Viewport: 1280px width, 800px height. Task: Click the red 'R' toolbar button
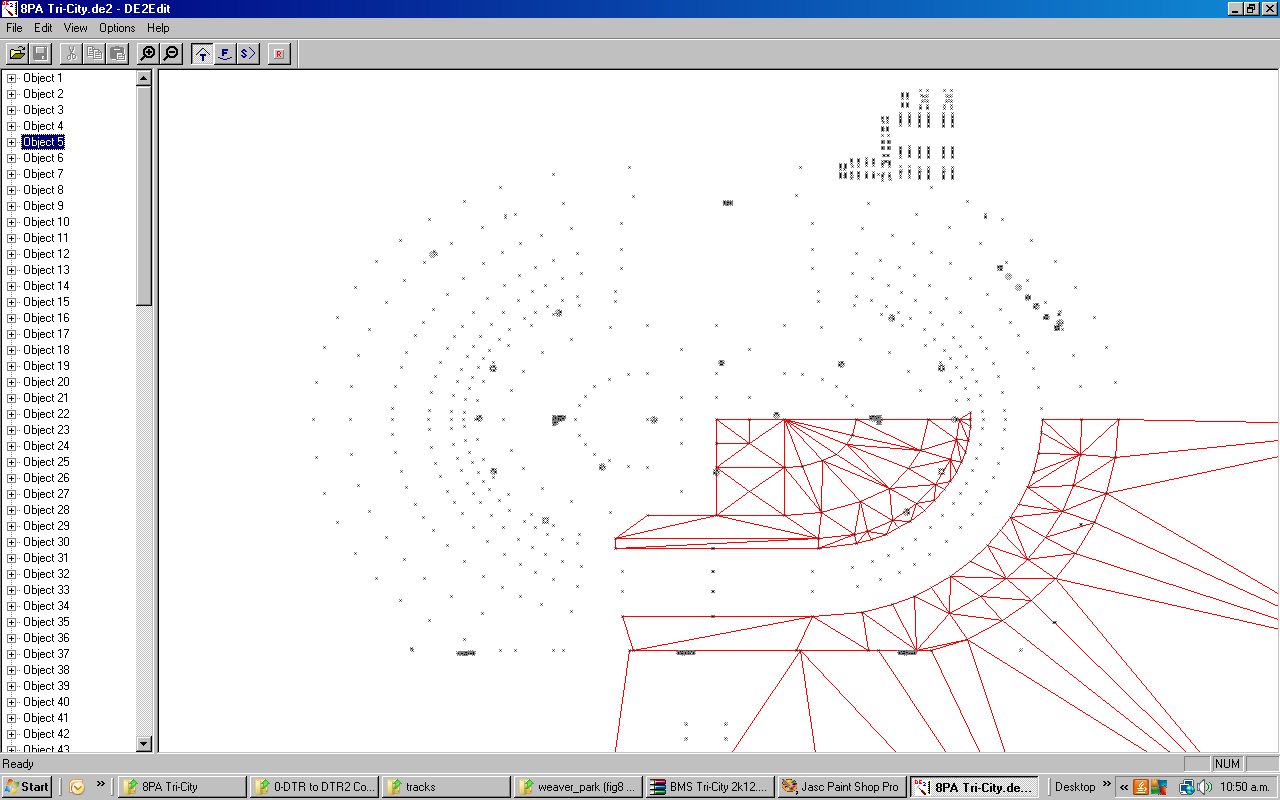coord(279,53)
